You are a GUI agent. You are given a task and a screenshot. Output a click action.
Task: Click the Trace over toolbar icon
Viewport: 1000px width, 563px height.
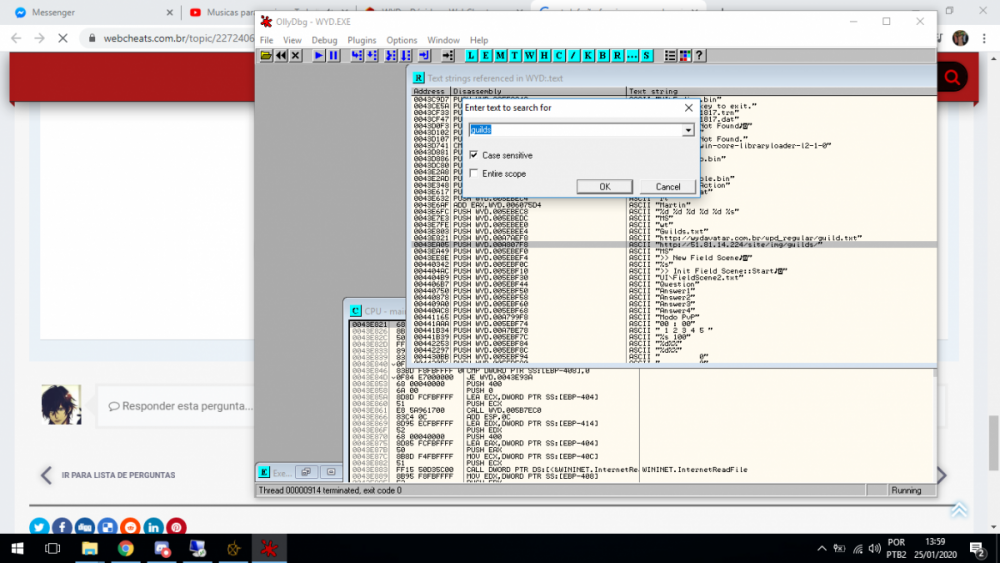click(406, 55)
